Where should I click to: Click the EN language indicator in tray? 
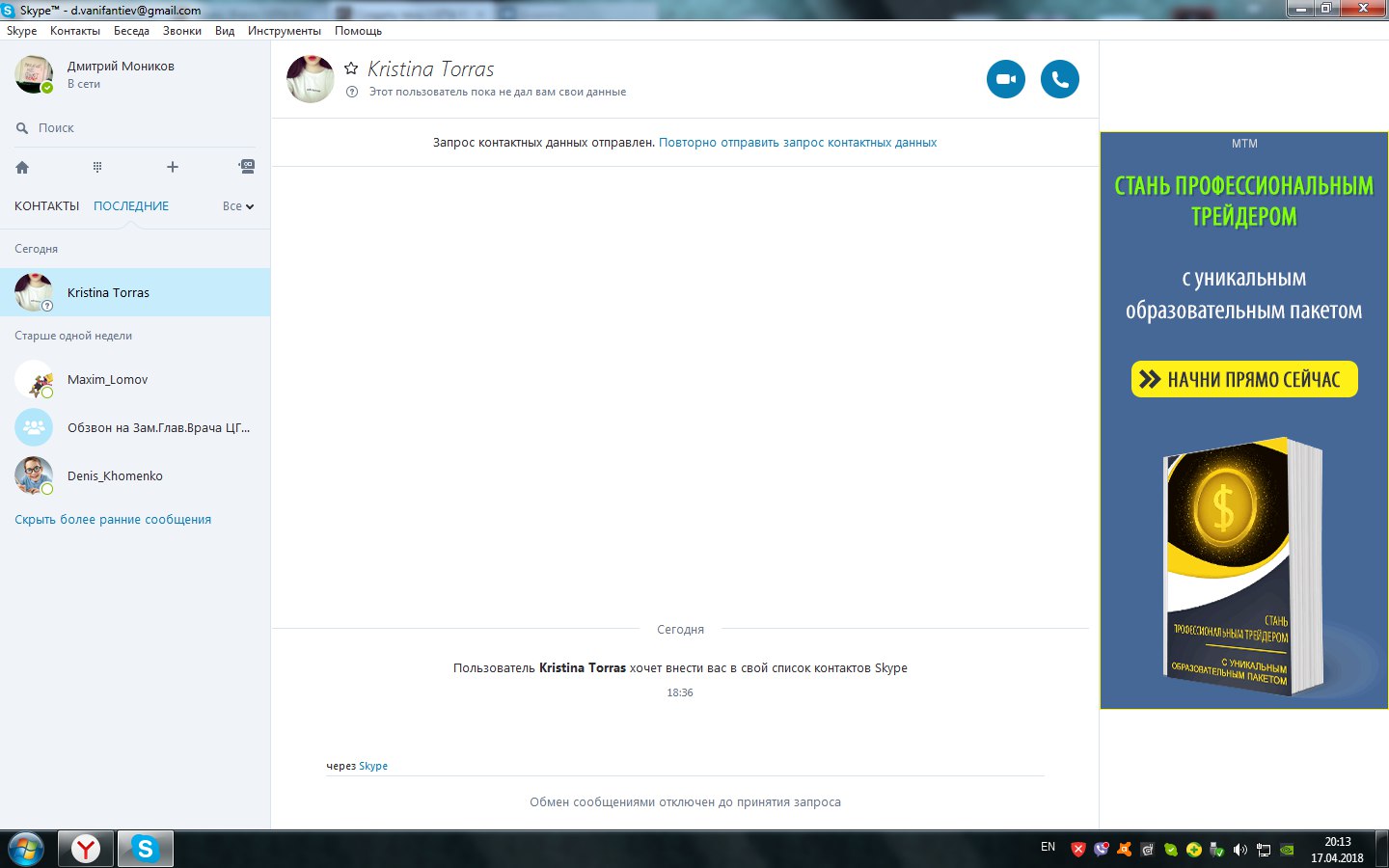click(x=1048, y=847)
